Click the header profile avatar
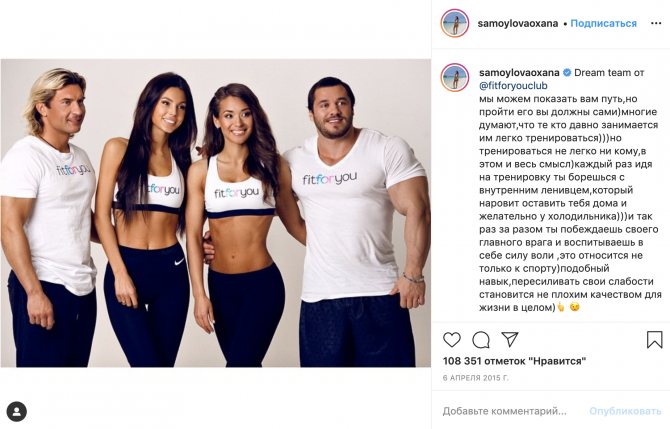This screenshot has height=429, width=670. click(x=455, y=23)
